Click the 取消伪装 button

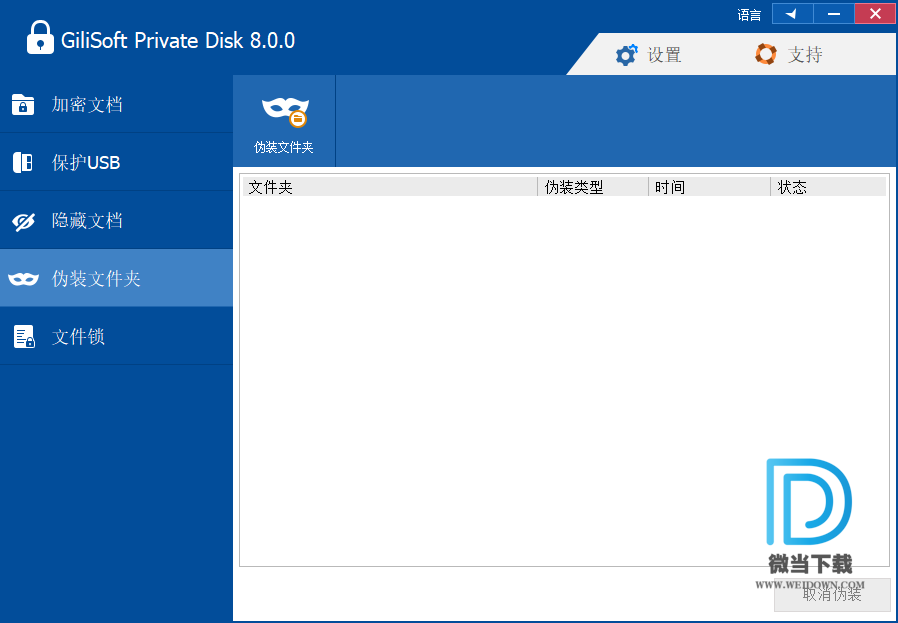pyautogui.click(x=832, y=594)
